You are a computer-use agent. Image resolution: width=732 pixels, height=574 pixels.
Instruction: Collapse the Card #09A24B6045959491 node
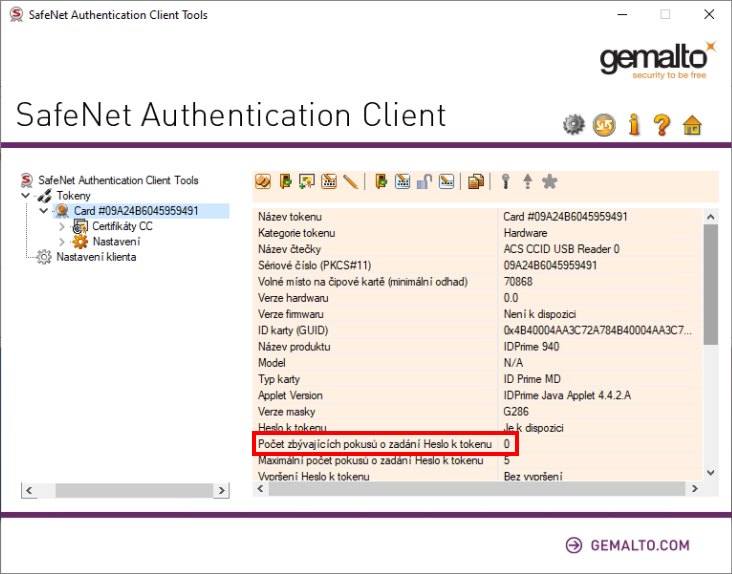pos(44,211)
